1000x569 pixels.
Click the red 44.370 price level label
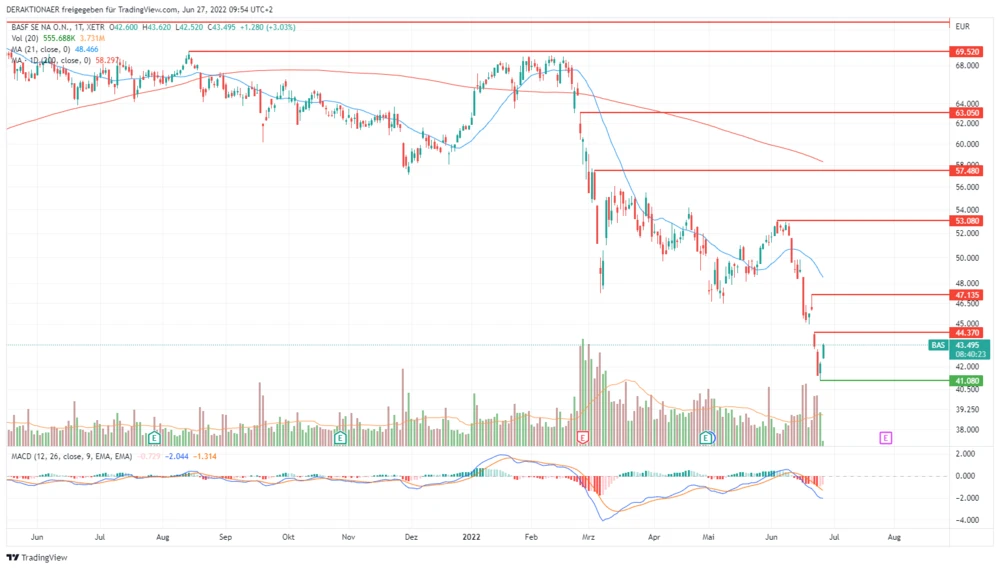point(966,332)
